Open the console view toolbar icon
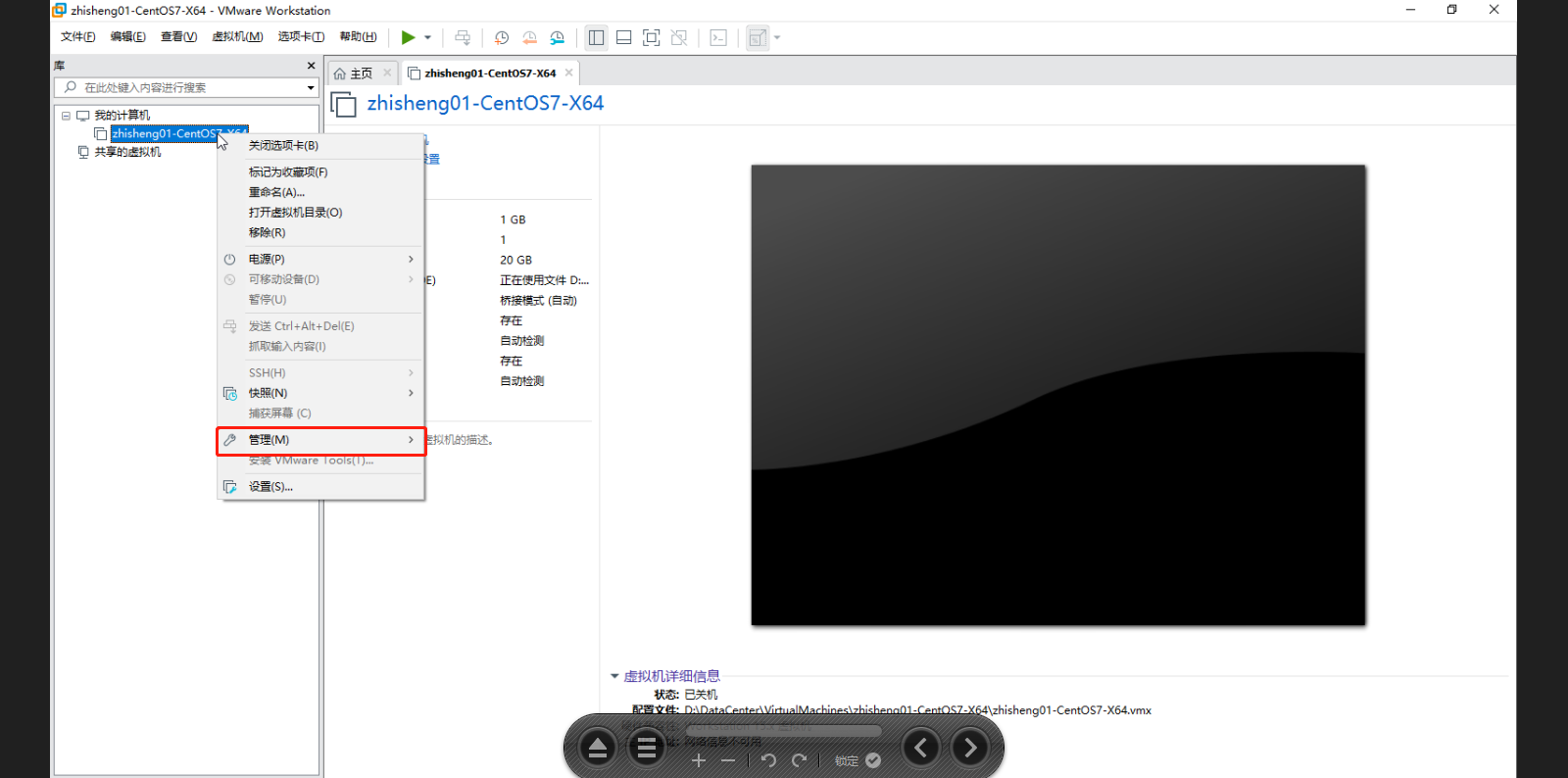 coord(718,37)
